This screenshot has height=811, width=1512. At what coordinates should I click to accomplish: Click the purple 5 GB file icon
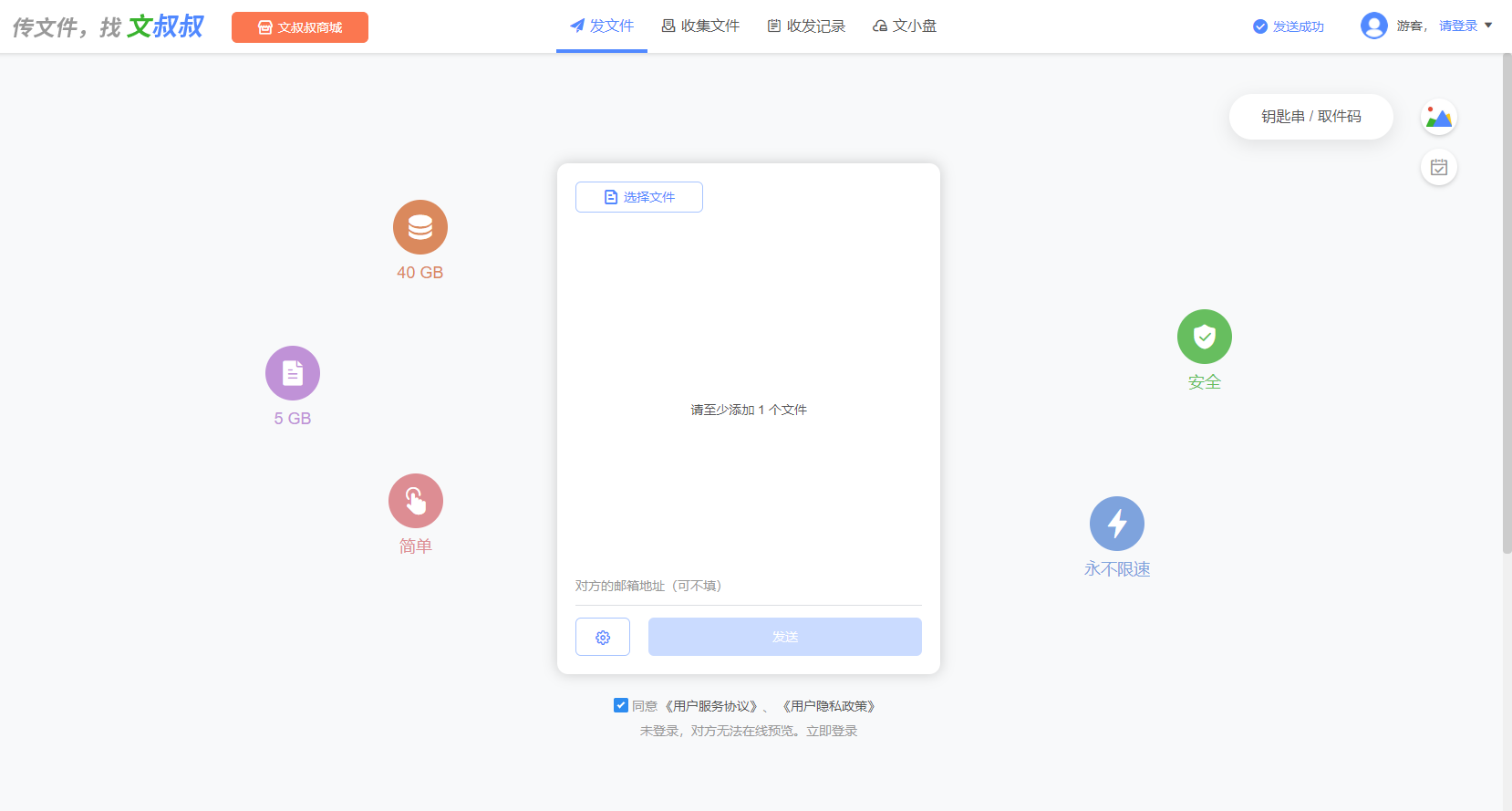[x=292, y=373]
